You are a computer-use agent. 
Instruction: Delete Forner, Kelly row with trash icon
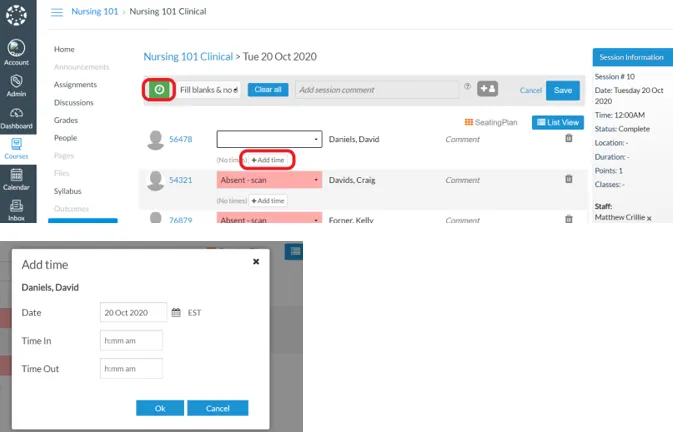(x=569, y=219)
